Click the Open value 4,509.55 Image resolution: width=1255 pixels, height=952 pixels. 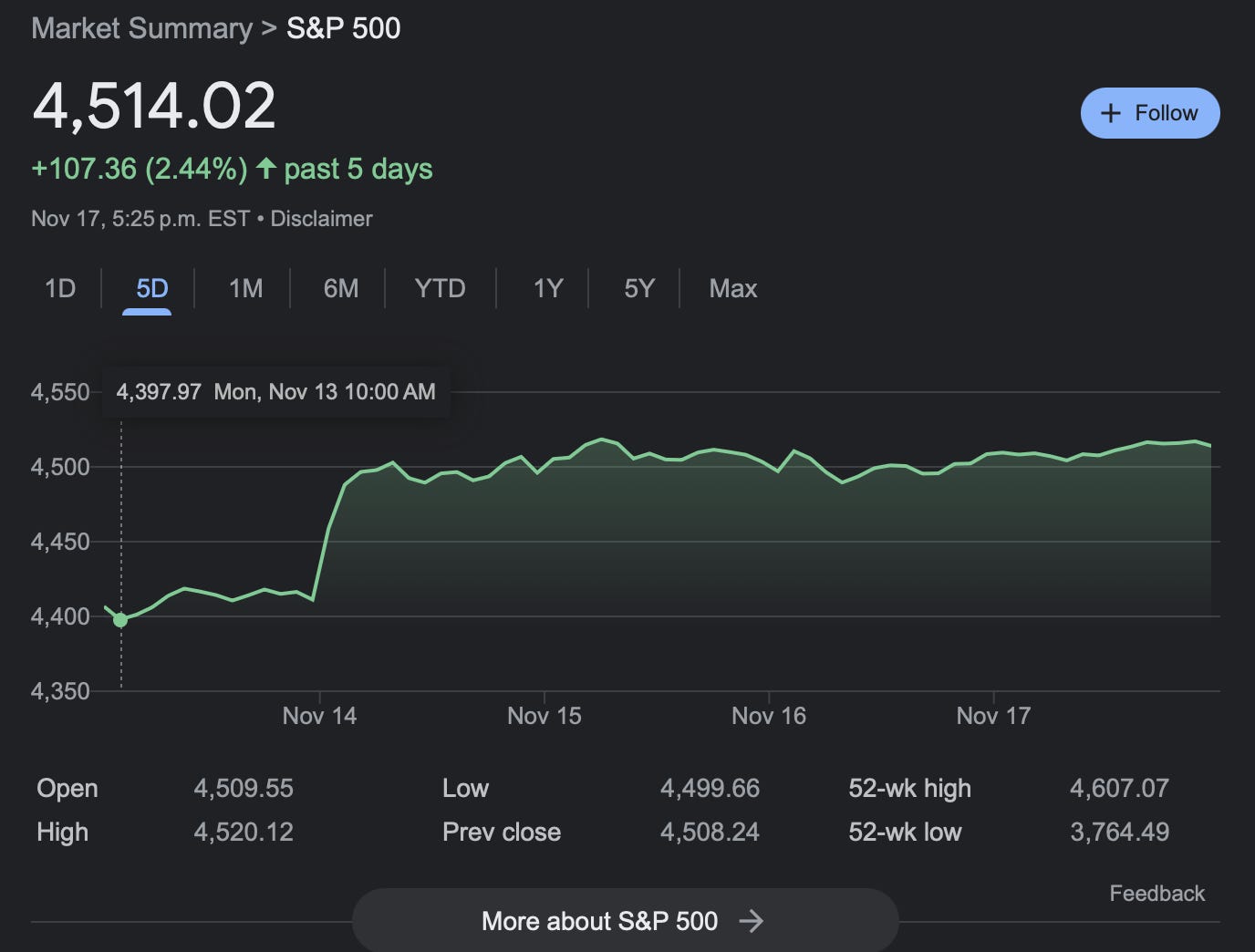244,788
